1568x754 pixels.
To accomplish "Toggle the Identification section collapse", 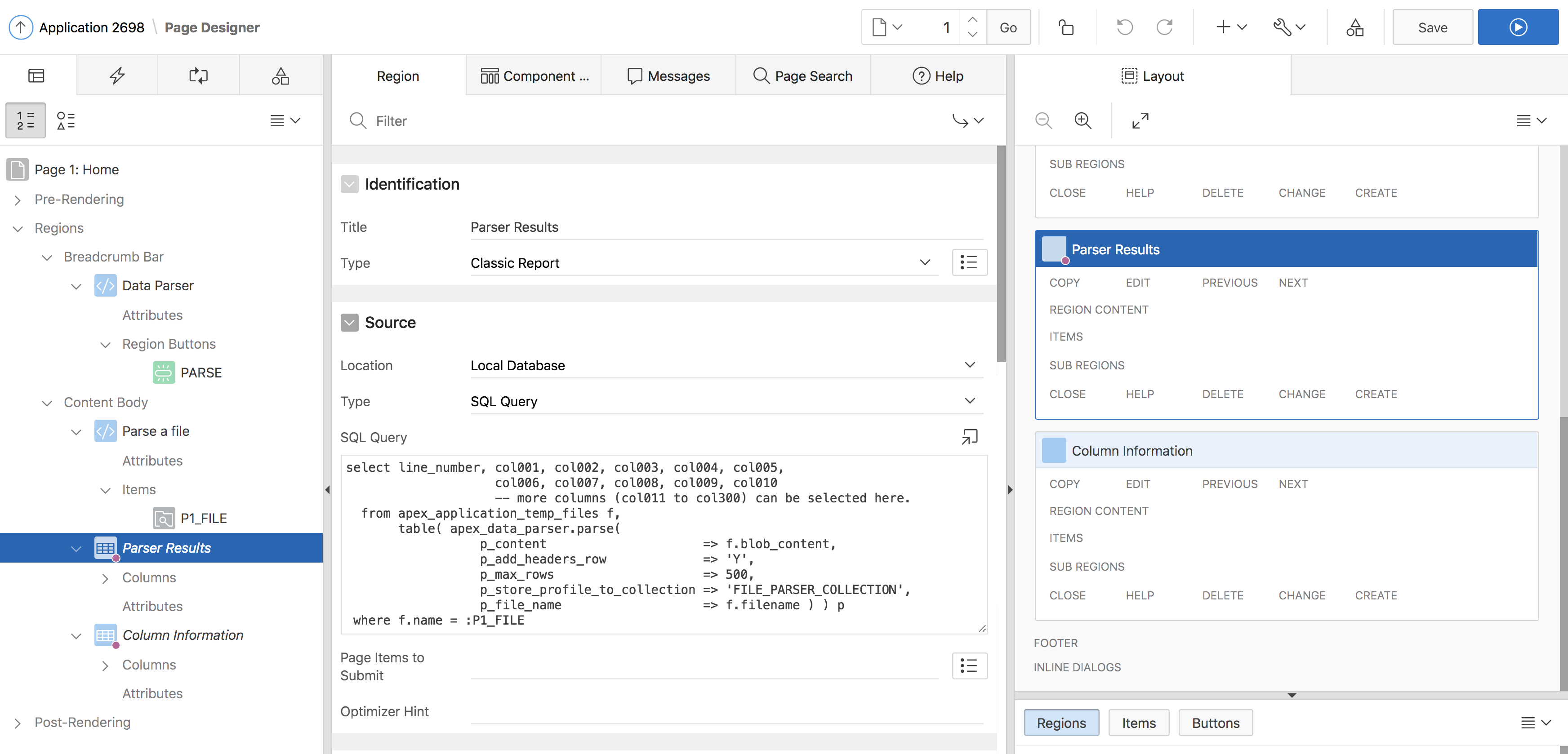I will tap(349, 184).
